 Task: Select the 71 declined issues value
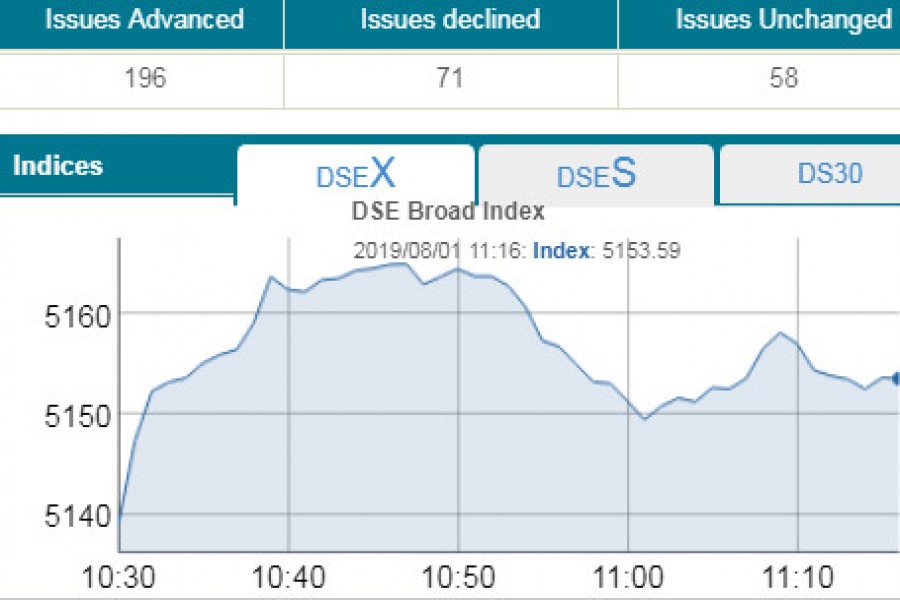pos(450,79)
